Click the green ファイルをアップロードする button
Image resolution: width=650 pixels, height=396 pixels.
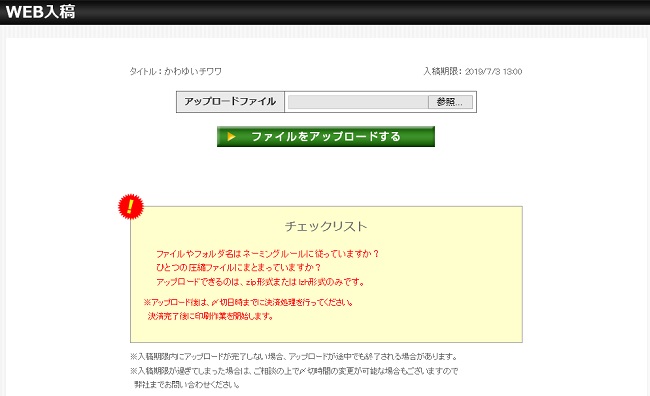click(x=326, y=136)
